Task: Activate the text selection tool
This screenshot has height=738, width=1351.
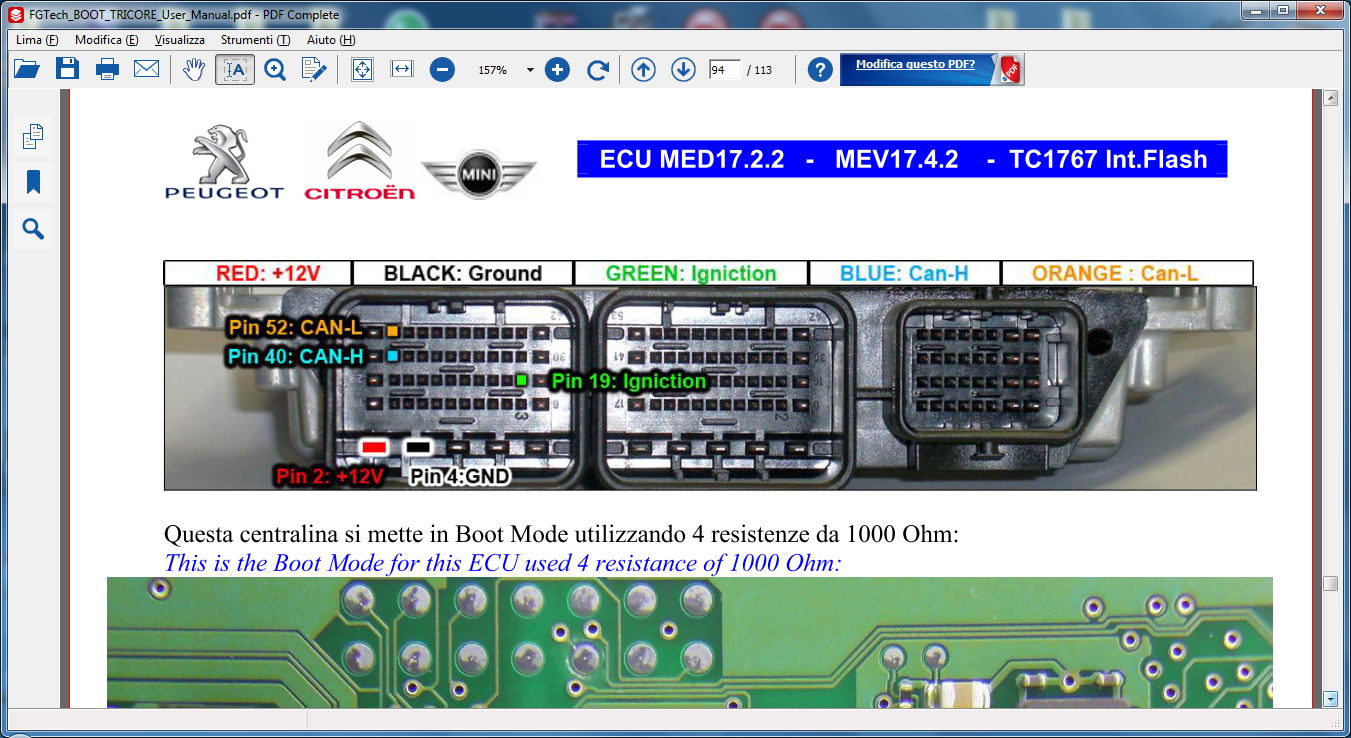Action: [235, 70]
